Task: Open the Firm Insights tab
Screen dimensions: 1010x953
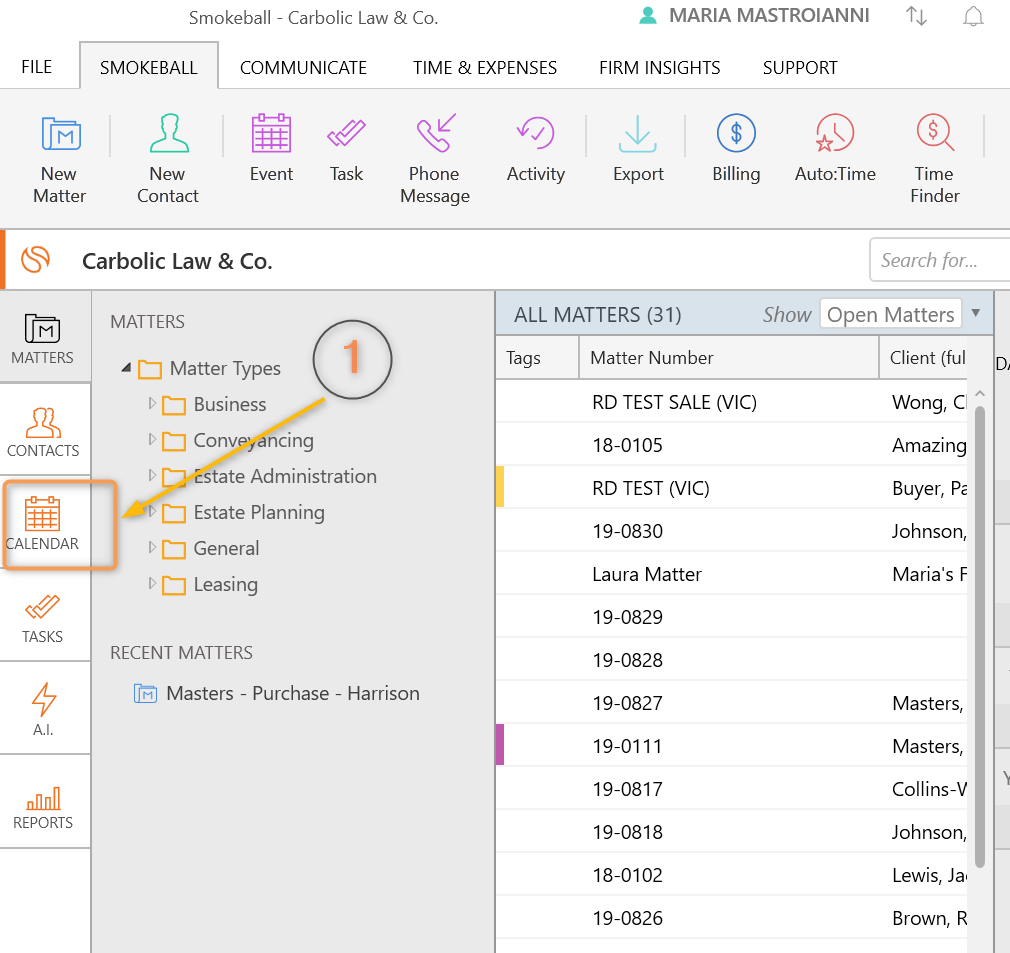Action: 659,68
